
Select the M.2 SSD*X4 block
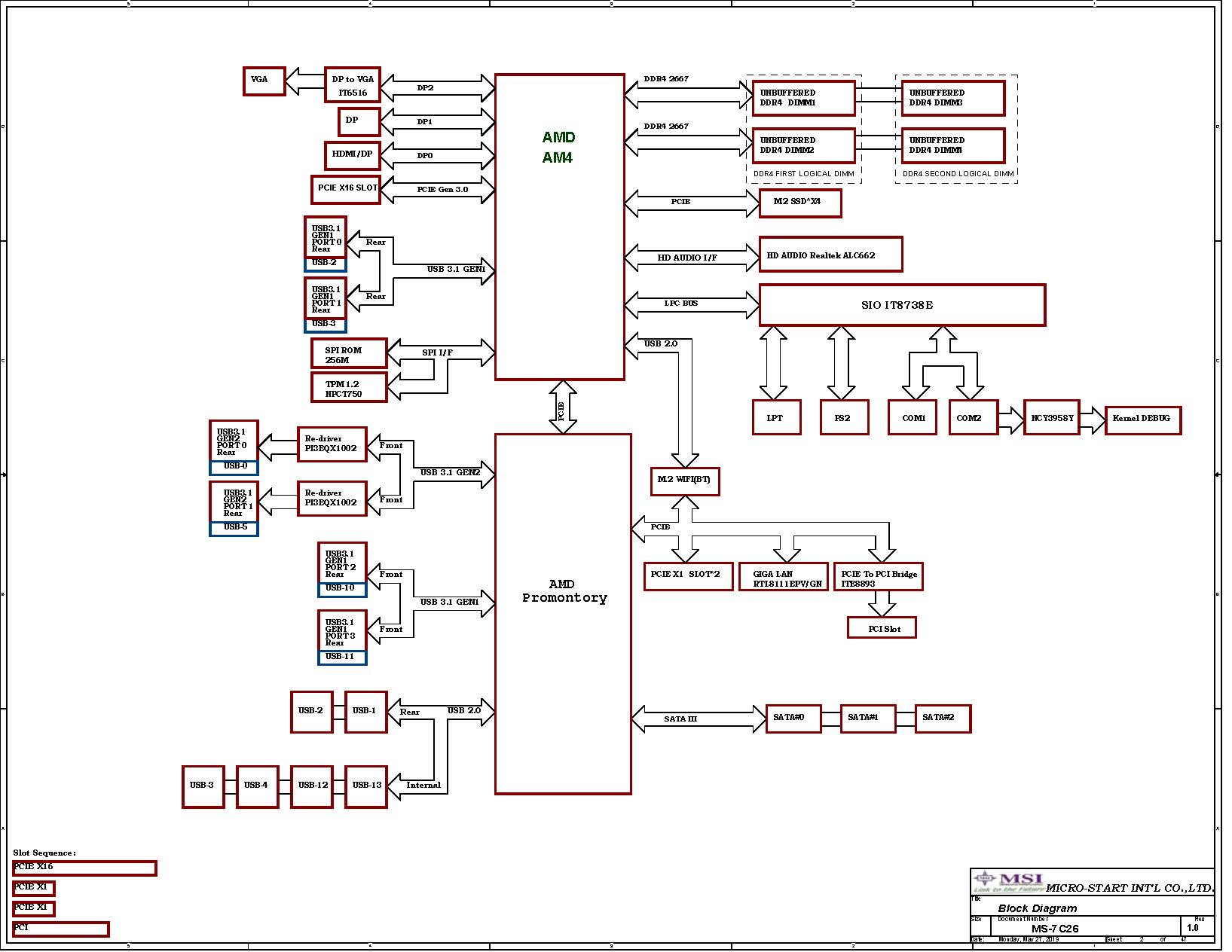pyautogui.click(x=800, y=203)
